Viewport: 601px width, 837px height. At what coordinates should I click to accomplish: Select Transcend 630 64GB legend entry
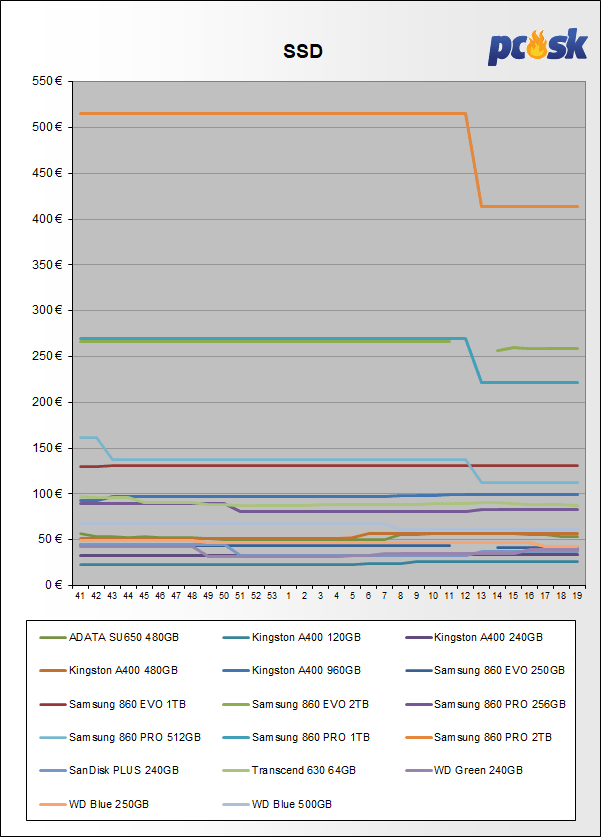tap(289, 771)
